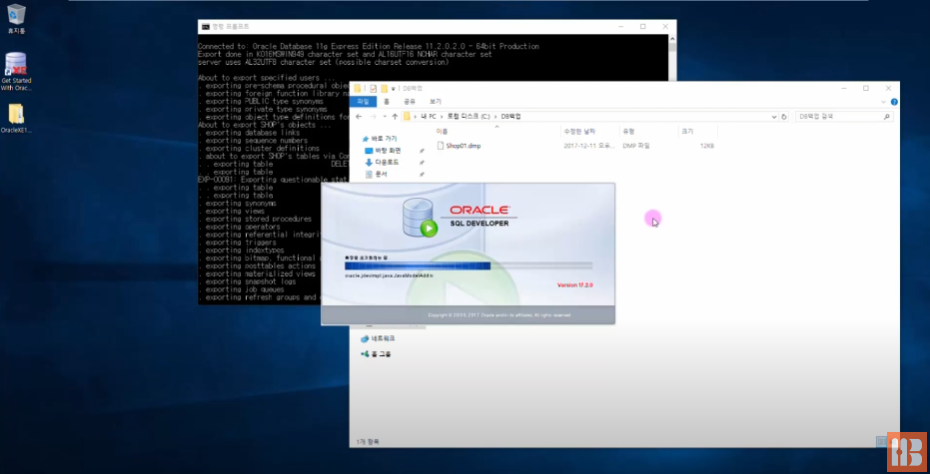The height and width of the screenshot is (474, 930).
Task: Switch to the 공유 ribbon tab
Action: click(x=409, y=101)
